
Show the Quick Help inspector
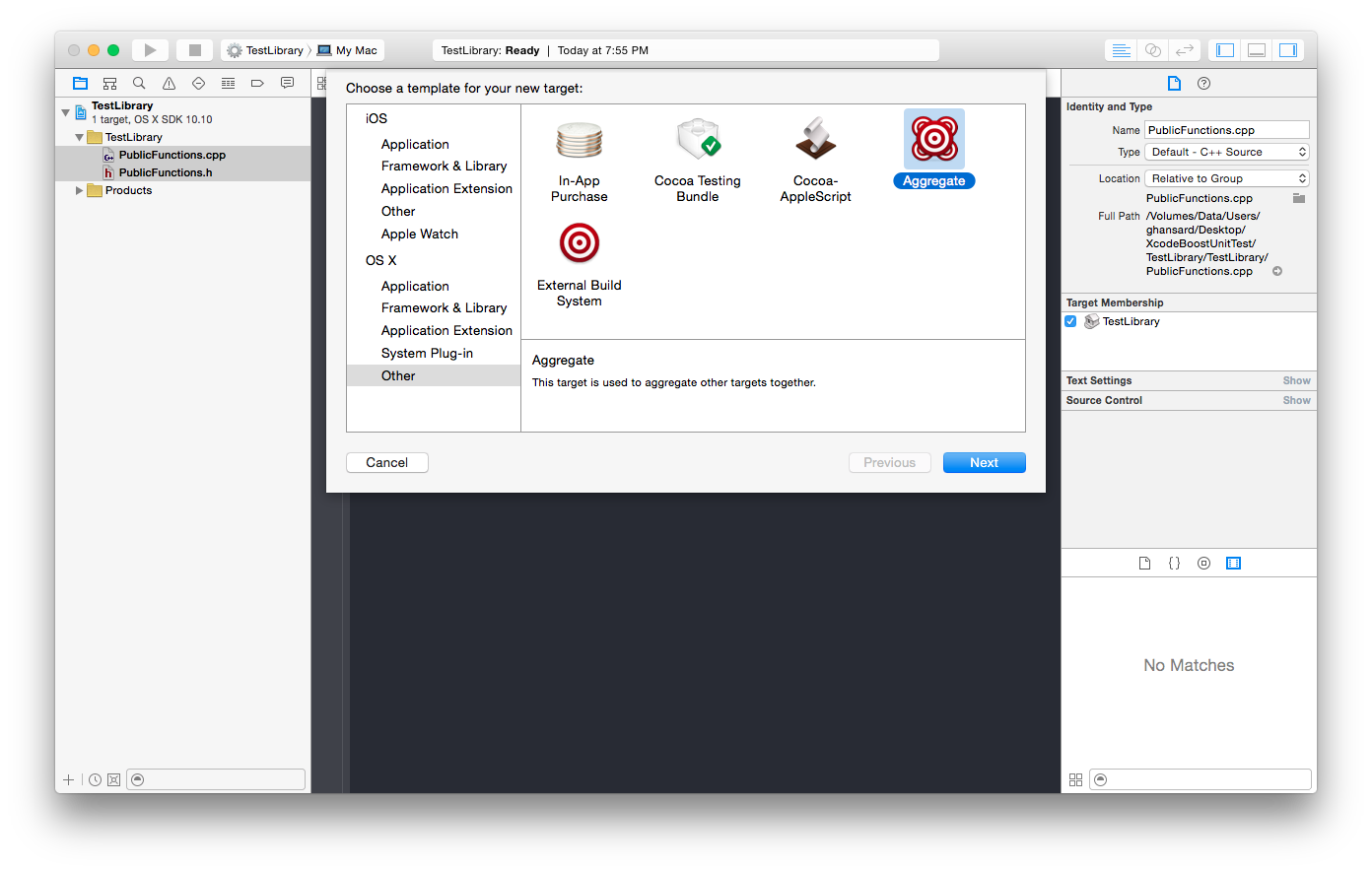pyautogui.click(x=1203, y=83)
